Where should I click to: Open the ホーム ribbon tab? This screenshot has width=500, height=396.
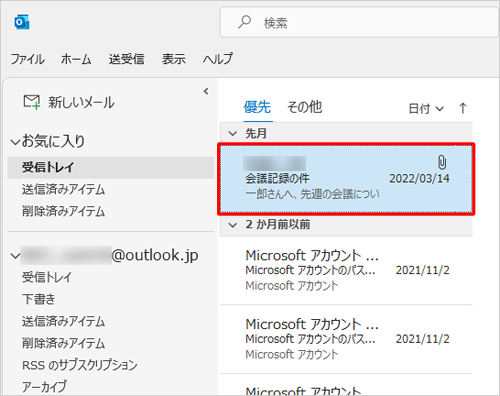(76, 59)
